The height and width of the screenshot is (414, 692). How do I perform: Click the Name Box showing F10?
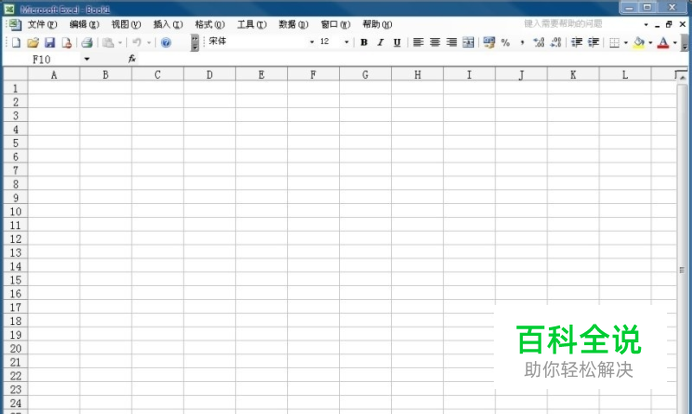click(43, 59)
